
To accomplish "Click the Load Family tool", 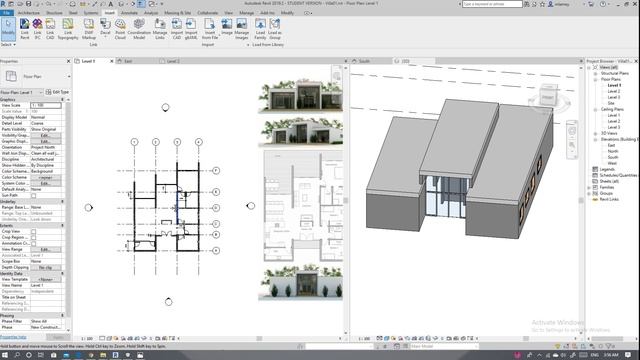I will tap(260, 29).
